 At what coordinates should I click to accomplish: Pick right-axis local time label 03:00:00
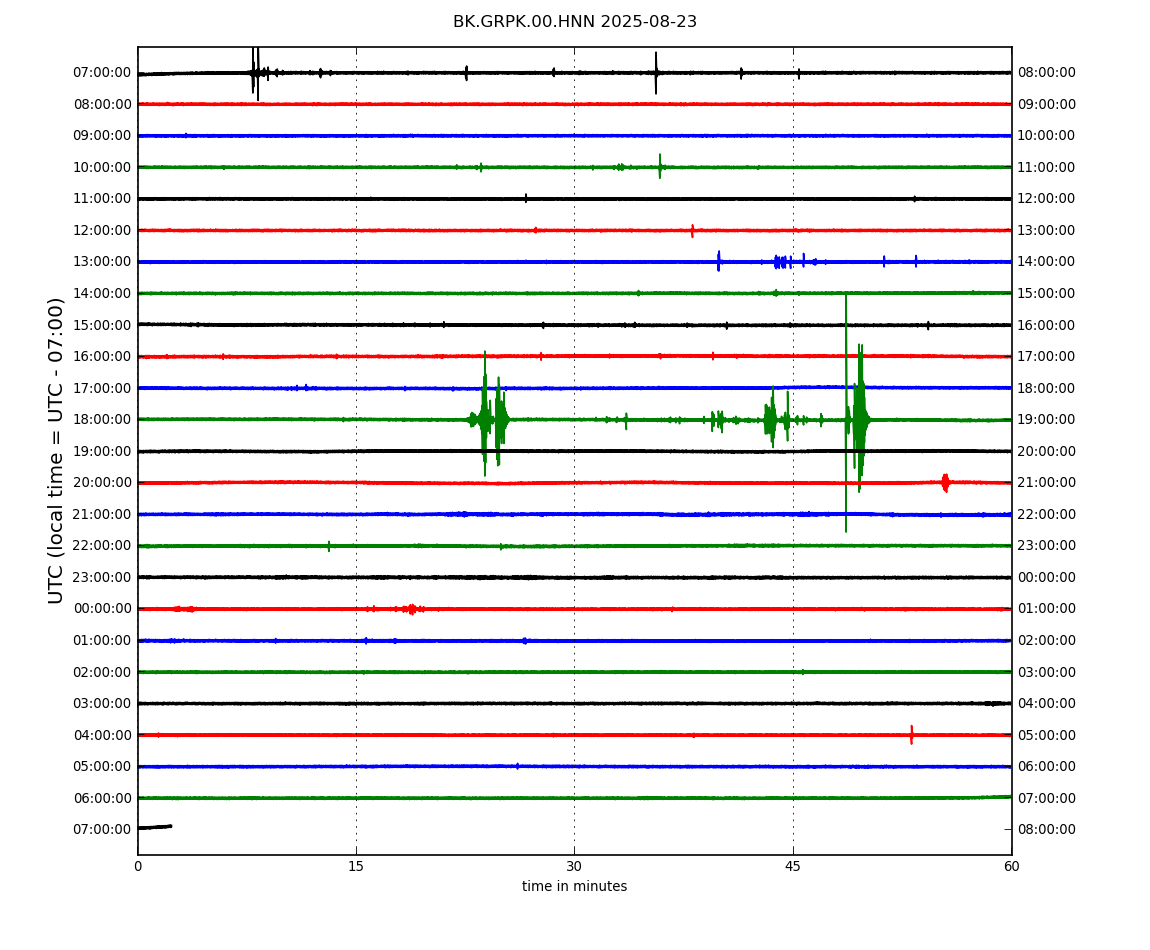click(x=1047, y=672)
